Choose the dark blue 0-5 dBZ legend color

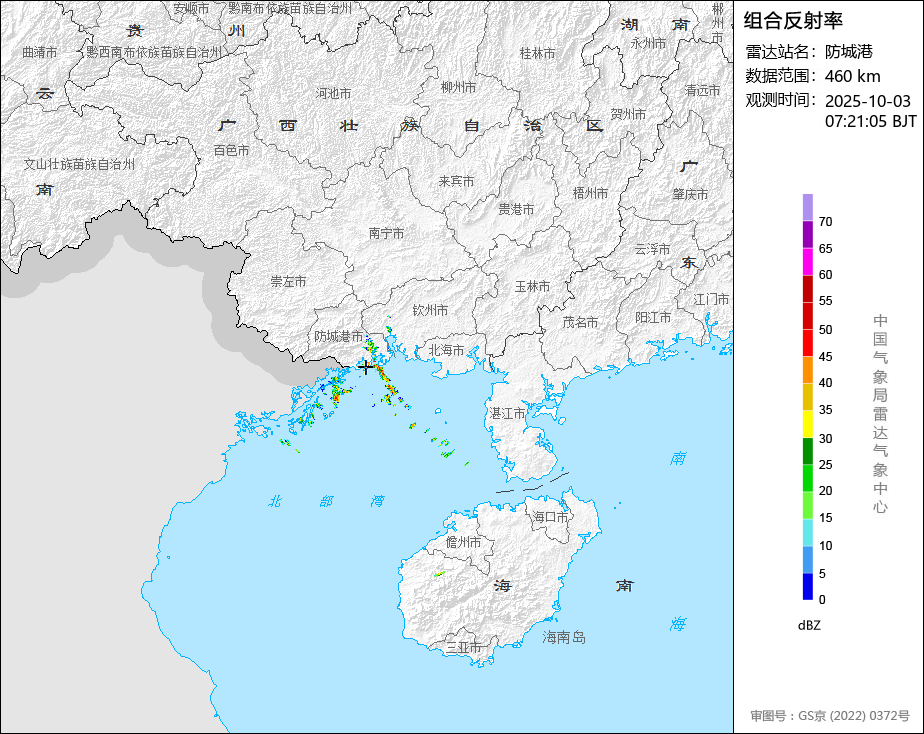807,587
